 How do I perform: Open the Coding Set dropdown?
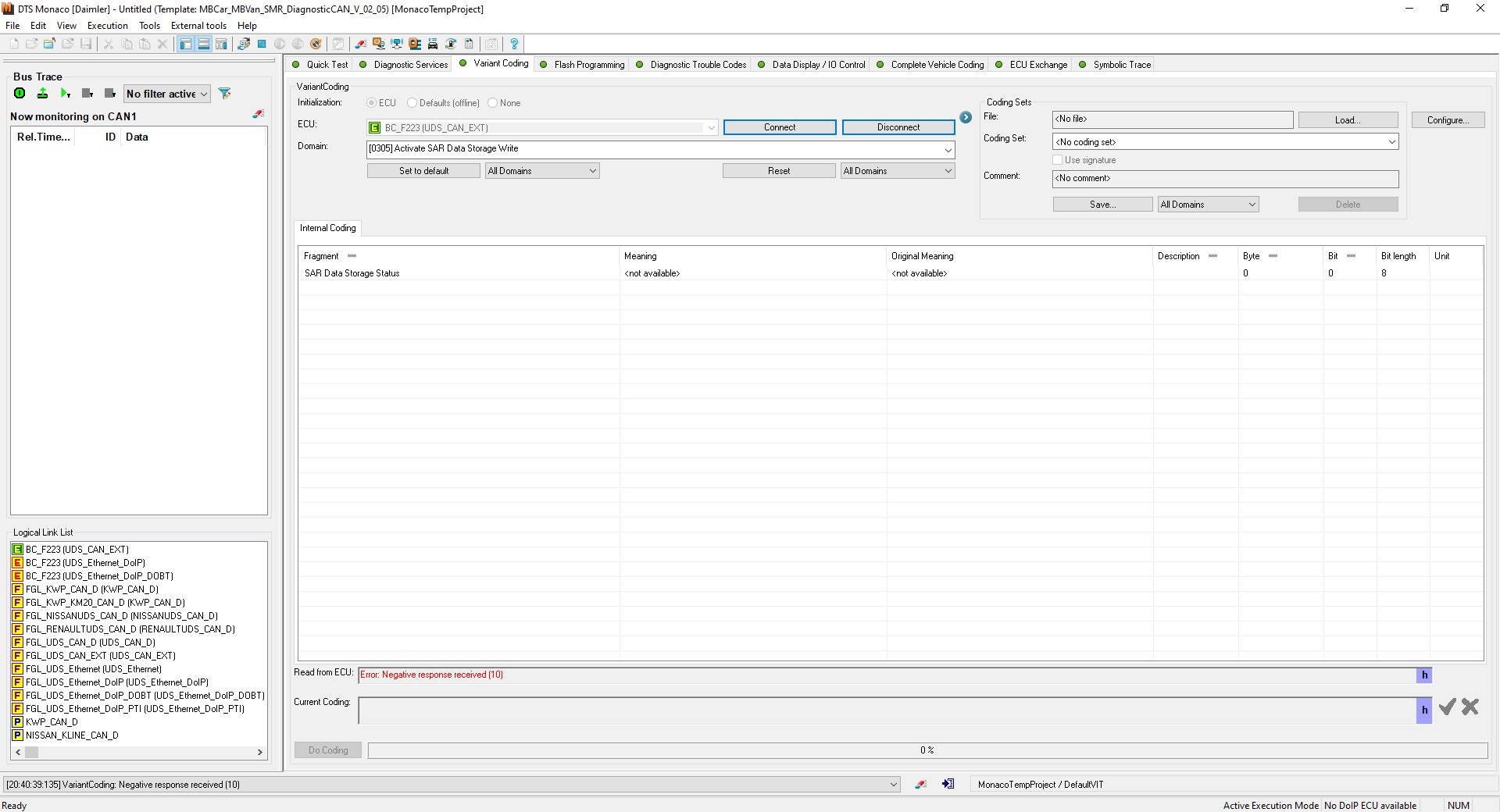click(x=1392, y=141)
